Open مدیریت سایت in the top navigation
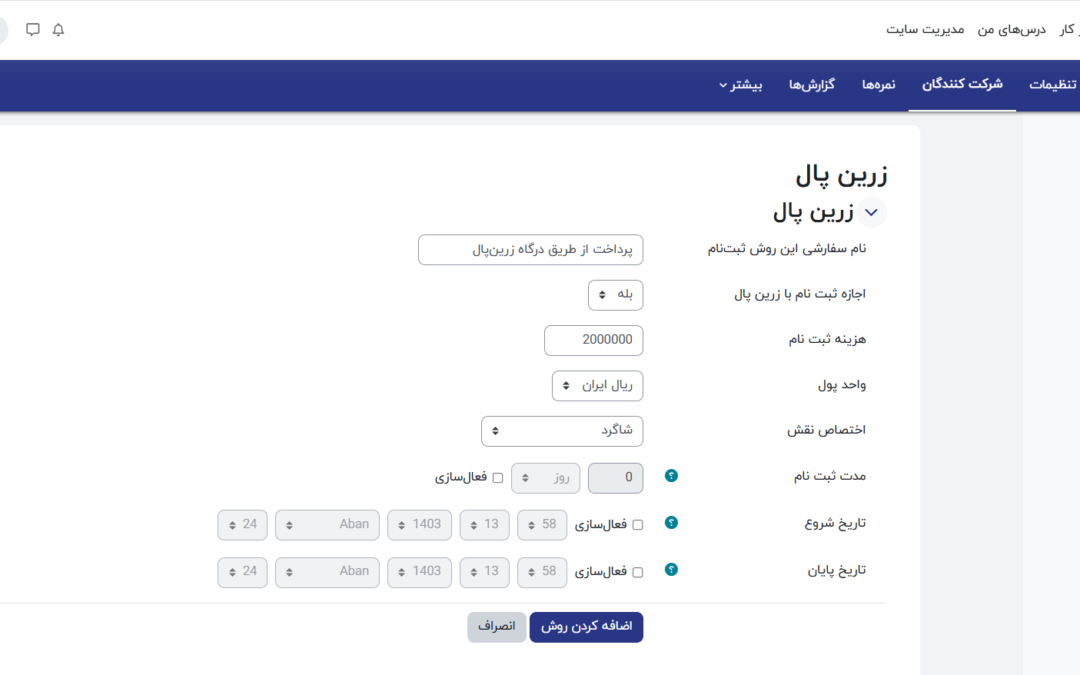The width and height of the screenshot is (1080, 675). pos(925,30)
